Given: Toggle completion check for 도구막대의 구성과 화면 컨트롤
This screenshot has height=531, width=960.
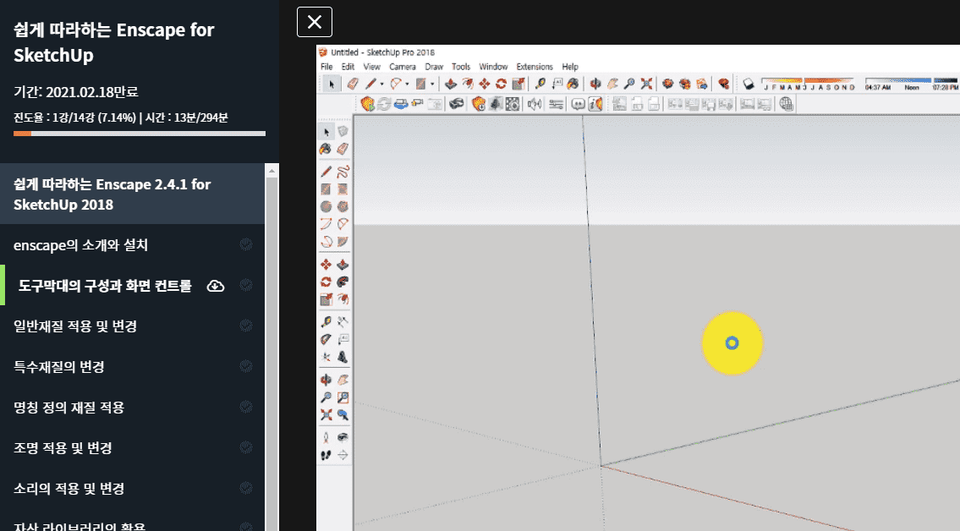Looking at the screenshot, I should (246, 285).
